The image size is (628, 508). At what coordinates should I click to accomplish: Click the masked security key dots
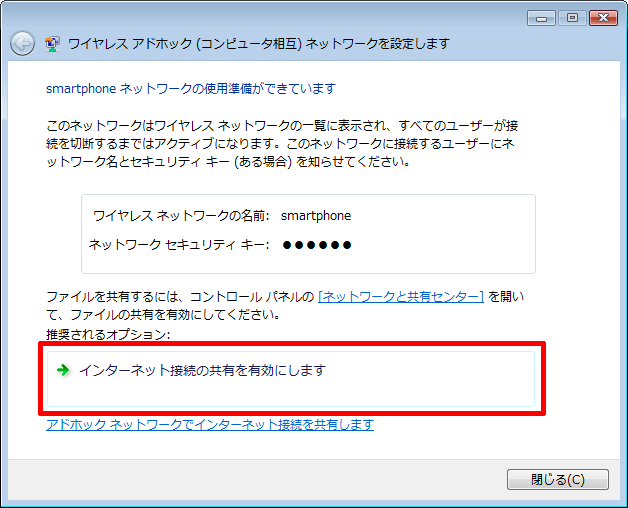[317, 245]
